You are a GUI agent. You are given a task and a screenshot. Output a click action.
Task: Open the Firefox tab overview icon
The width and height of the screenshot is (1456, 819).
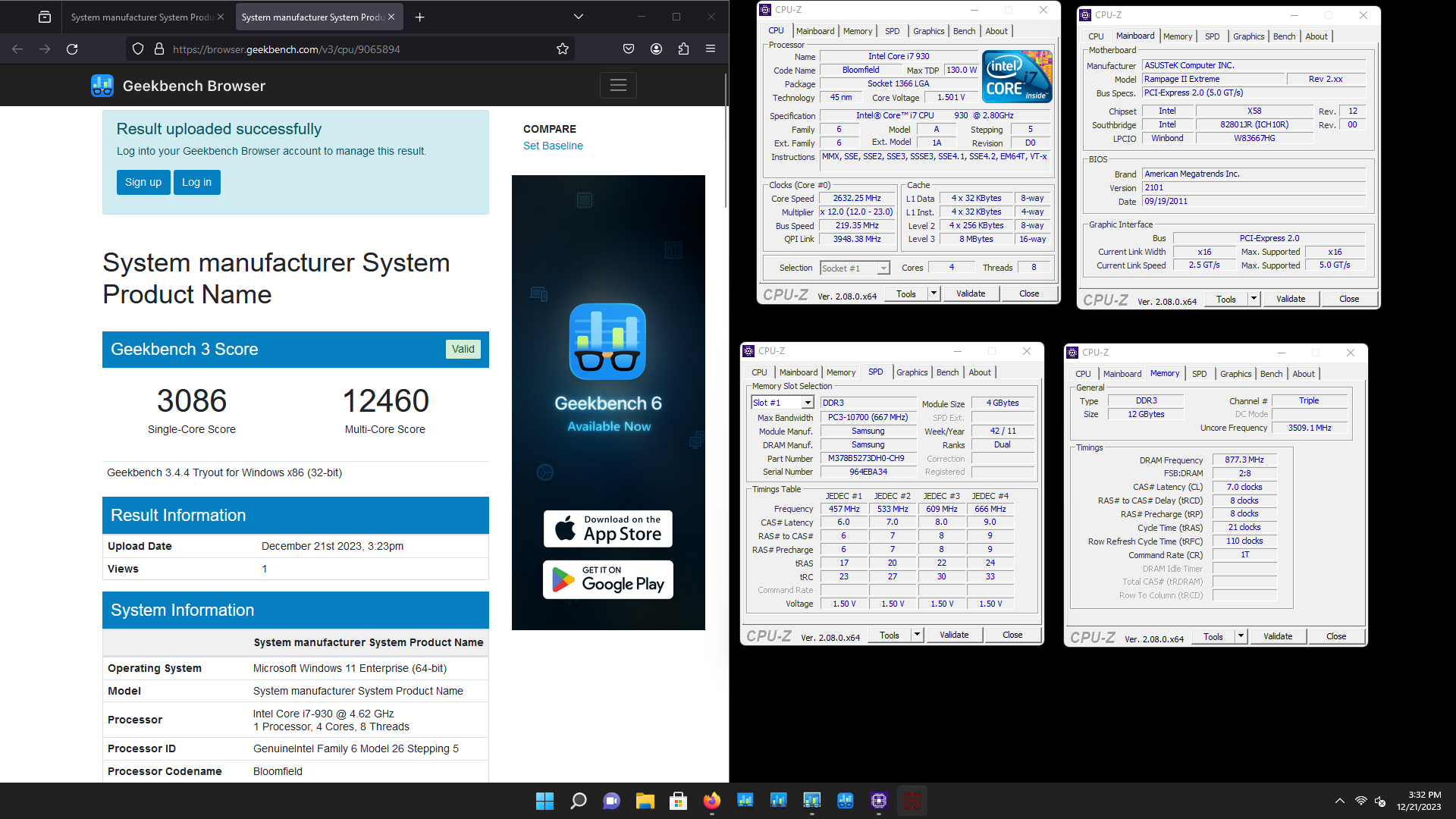[x=45, y=17]
